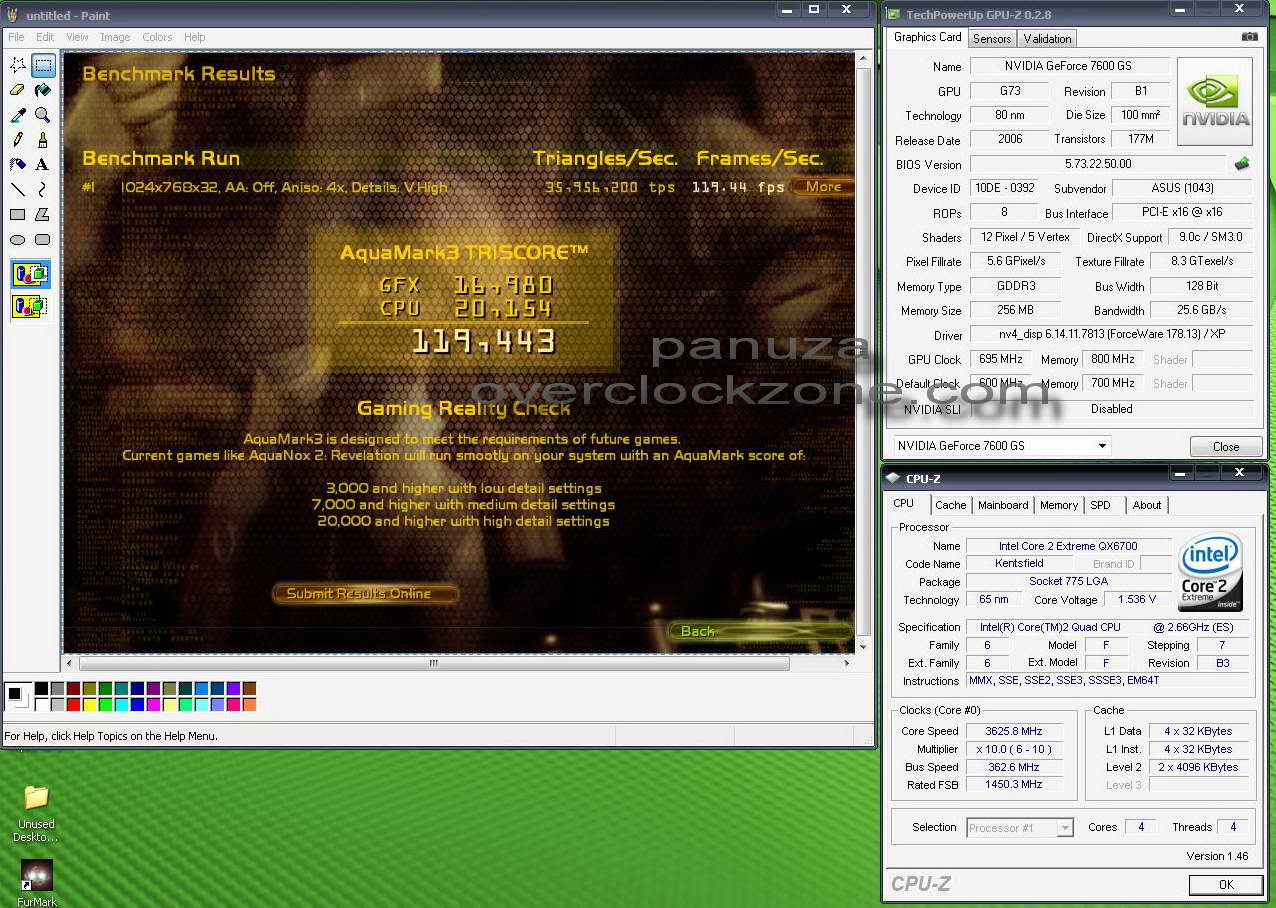Screen dimensions: 1276x908
Task: Open the File menu in Paint
Action: click(x=16, y=37)
